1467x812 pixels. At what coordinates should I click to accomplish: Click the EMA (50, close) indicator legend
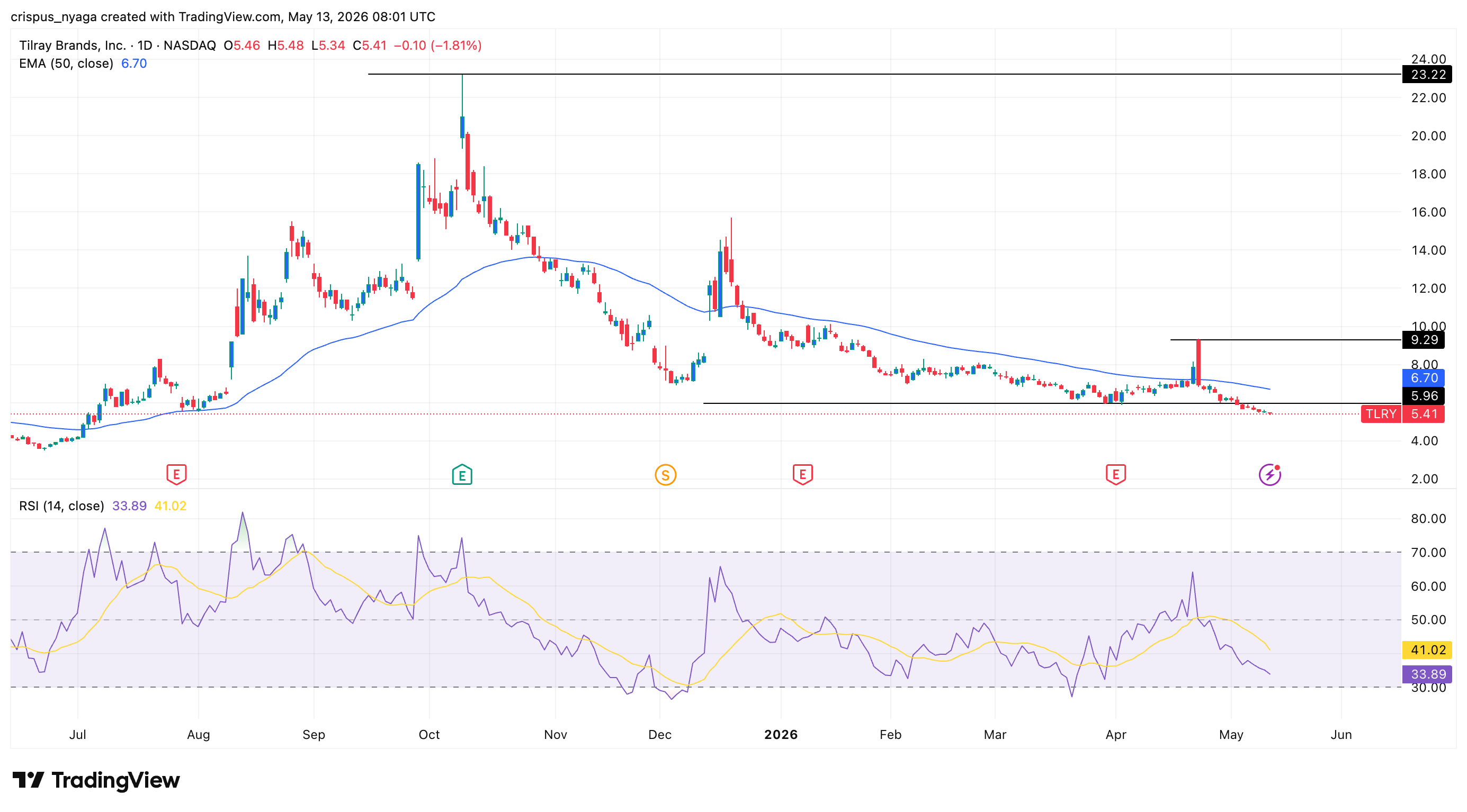(66, 63)
